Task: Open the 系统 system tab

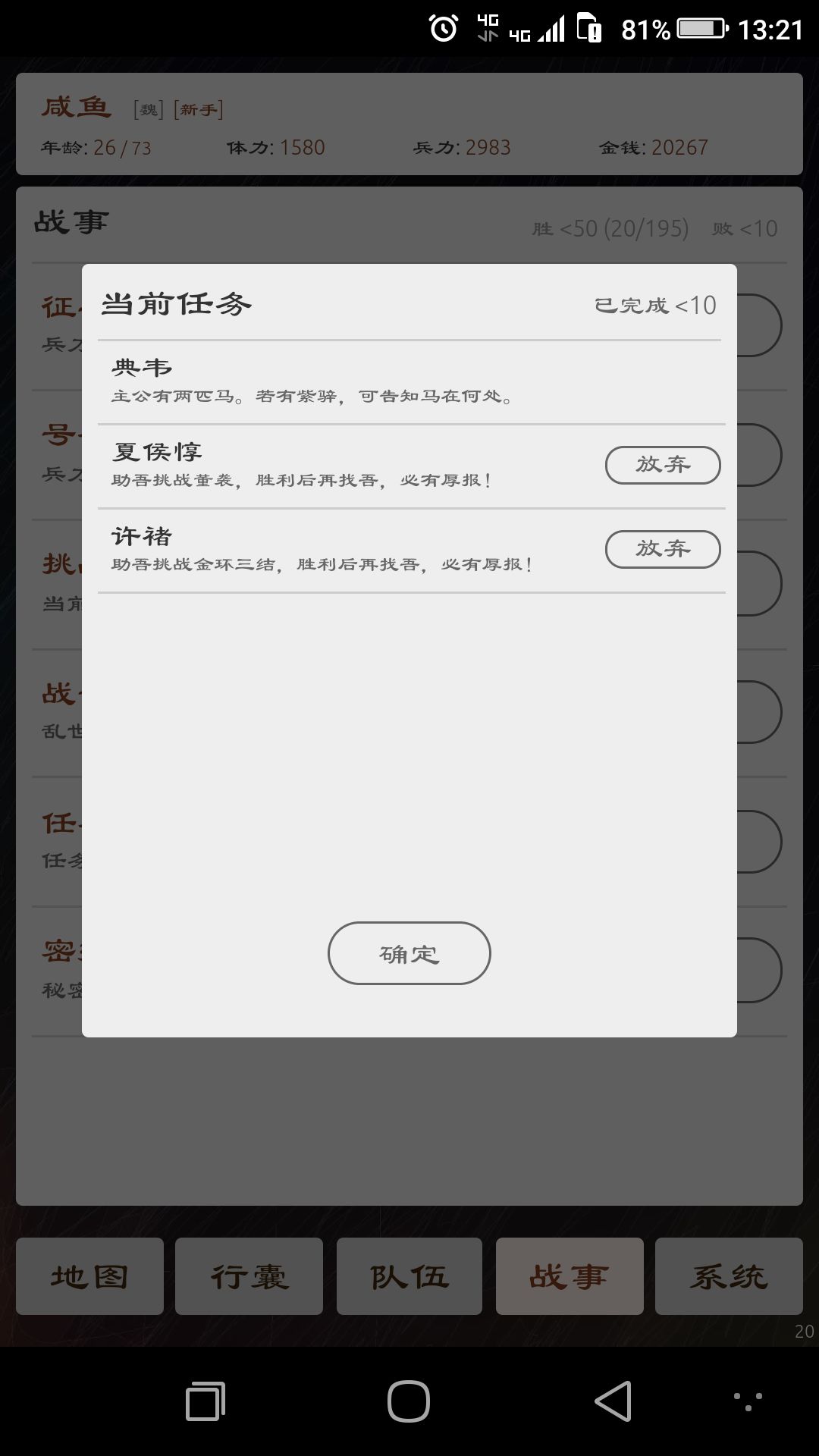Action: [x=729, y=1276]
